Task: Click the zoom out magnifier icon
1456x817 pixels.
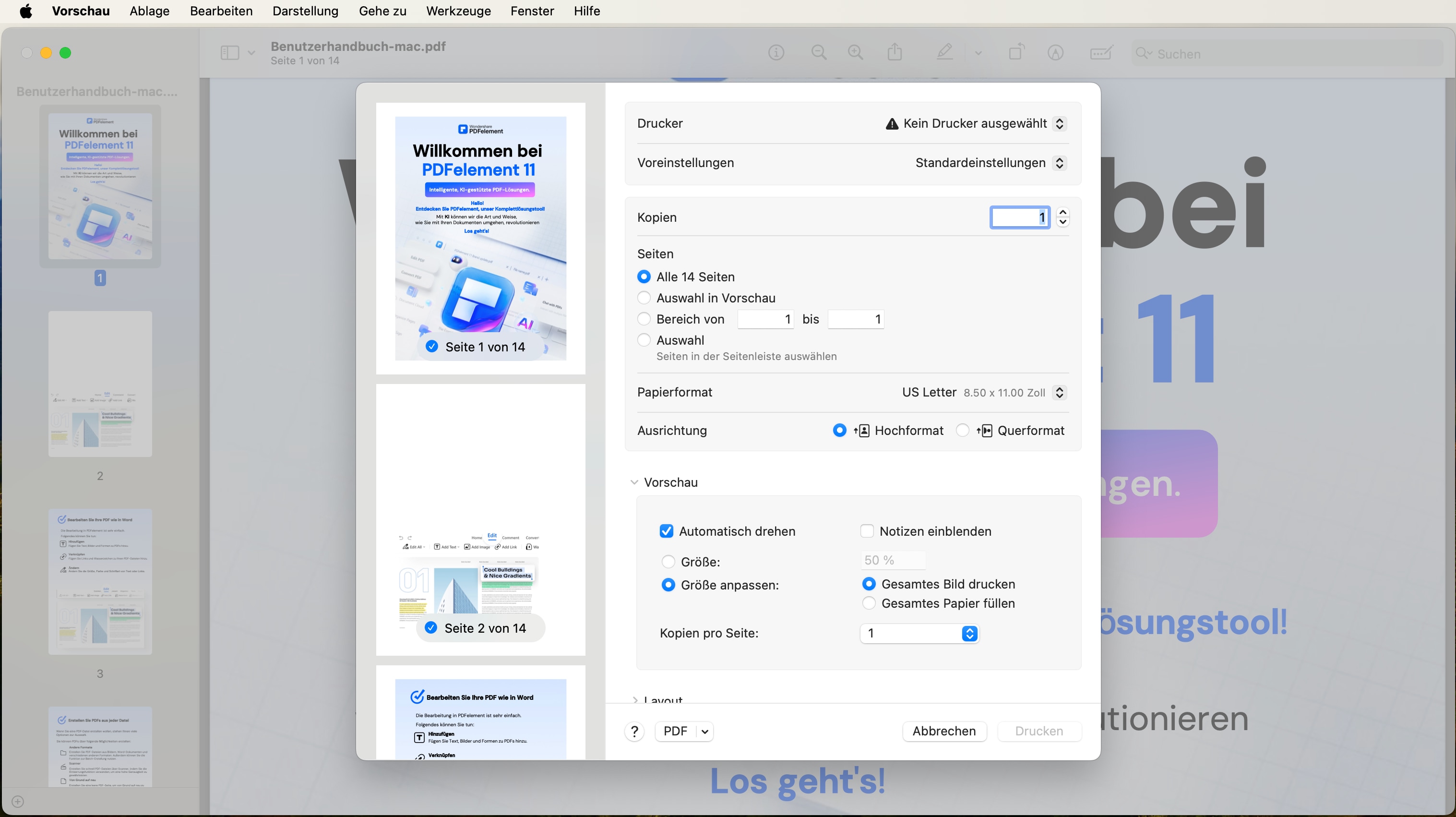Action: pyautogui.click(x=818, y=53)
